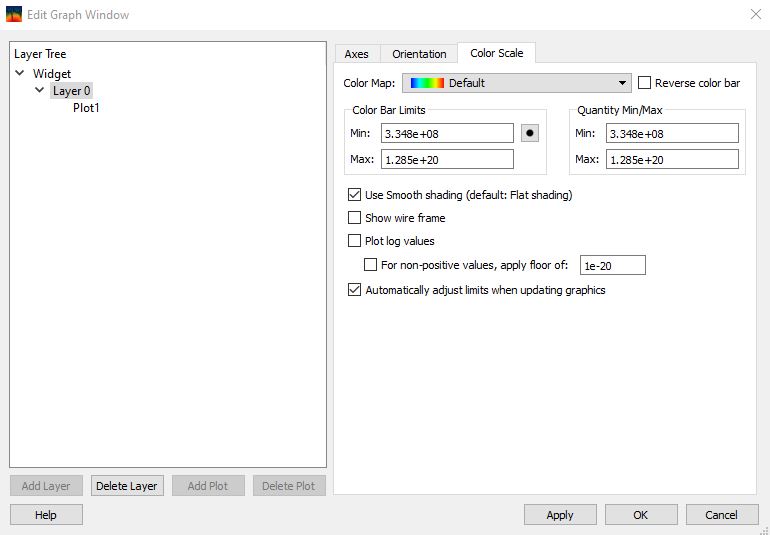Enable the Reverse color bar checkbox

(x=645, y=83)
